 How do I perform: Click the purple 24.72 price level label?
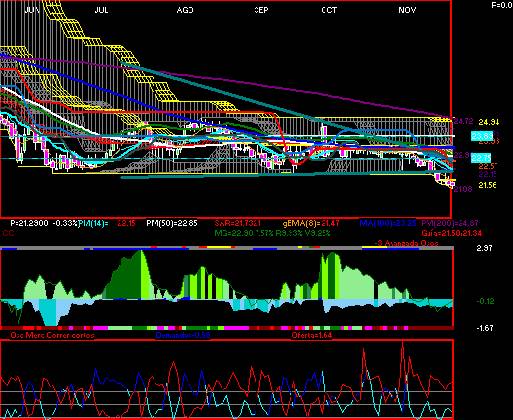tap(463, 121)
